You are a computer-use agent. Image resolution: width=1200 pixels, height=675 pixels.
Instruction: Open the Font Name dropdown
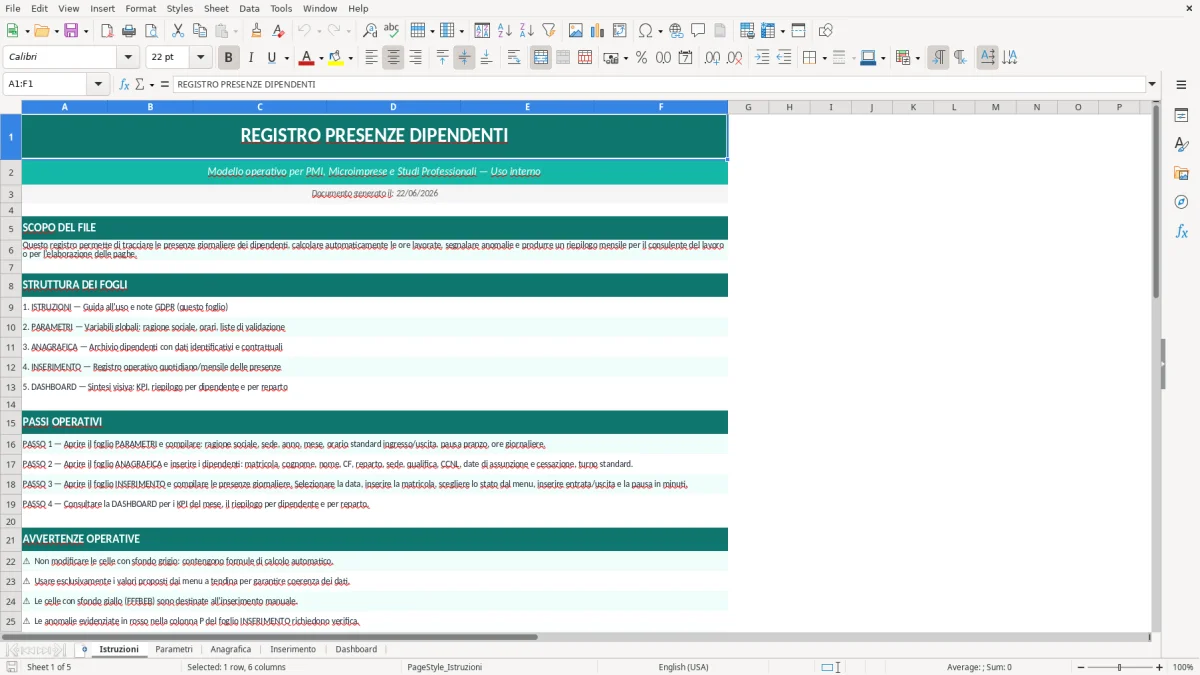coord(127,58)
